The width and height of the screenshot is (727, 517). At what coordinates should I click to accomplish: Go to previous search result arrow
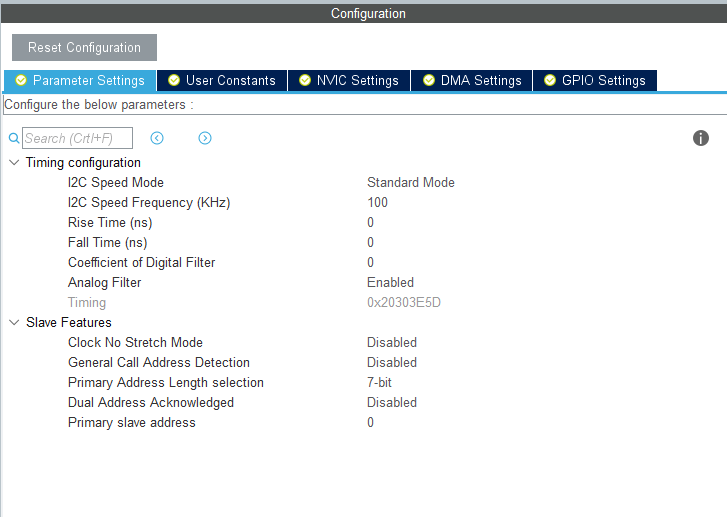pyautogui.click(x=157, y=138)
